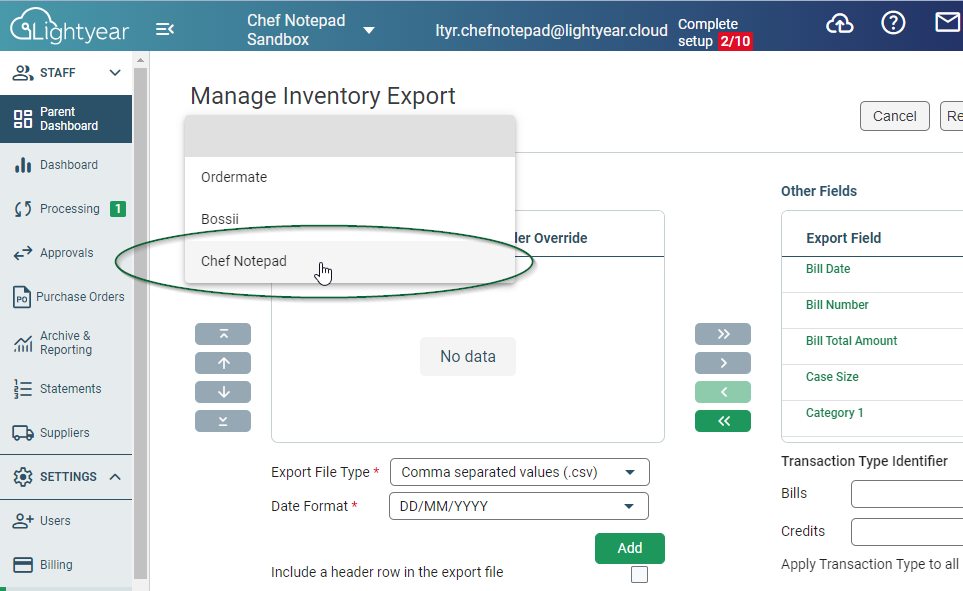The height and width of the screenshot is (591, 963).
Task: Click the sidebar vertical scrollbar
Action: point(140,323)
